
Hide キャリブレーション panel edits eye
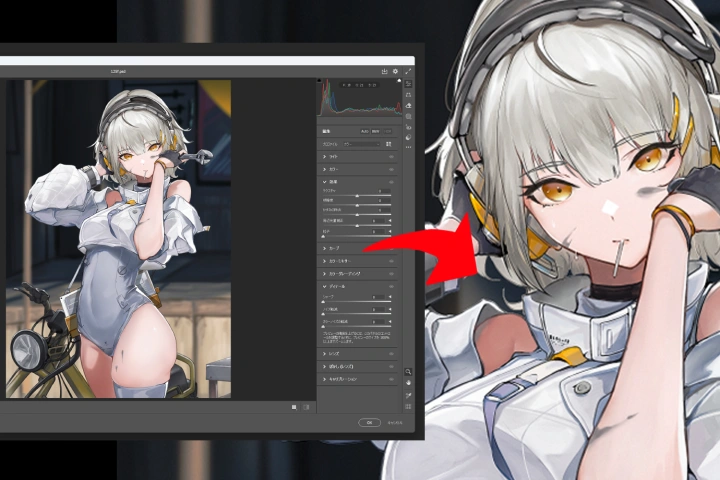tap(391, 379)
